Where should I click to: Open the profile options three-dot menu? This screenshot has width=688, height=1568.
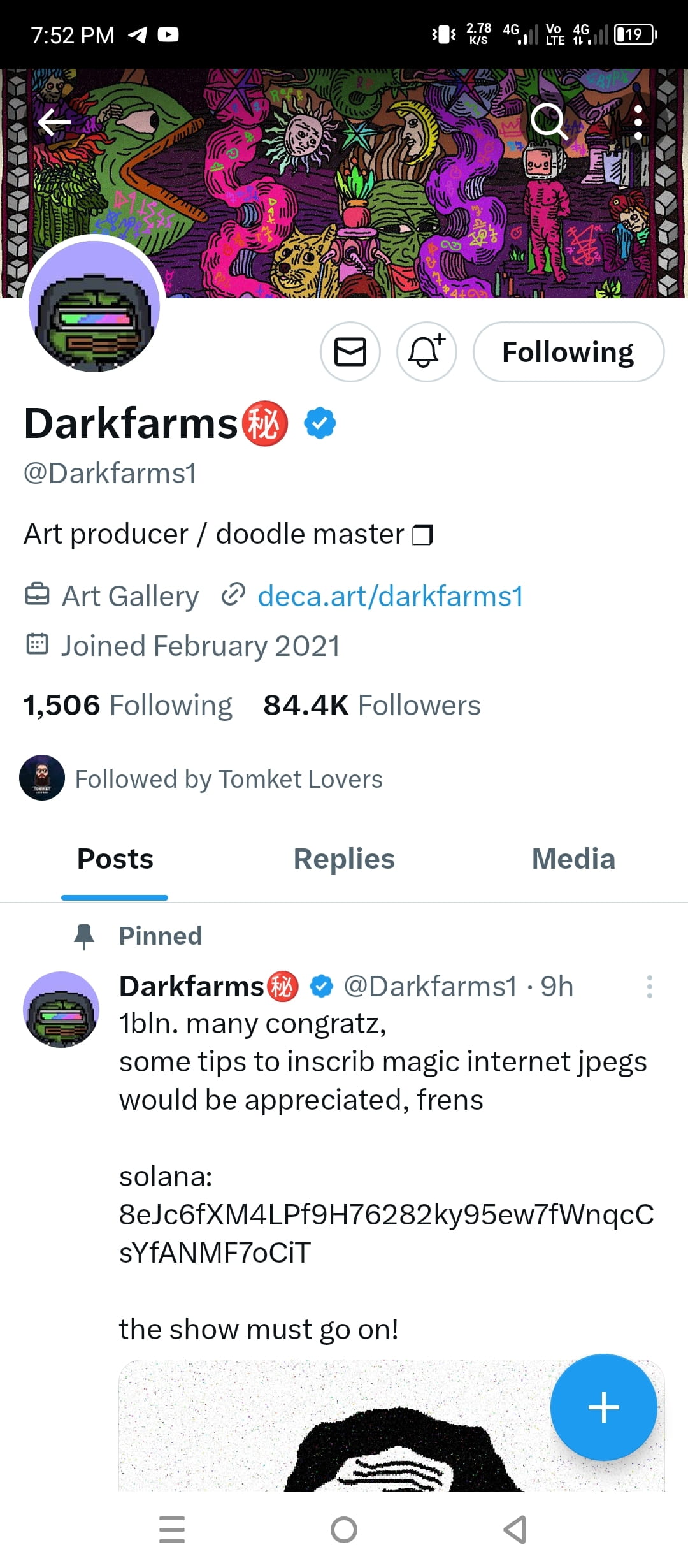coord(638,122)
